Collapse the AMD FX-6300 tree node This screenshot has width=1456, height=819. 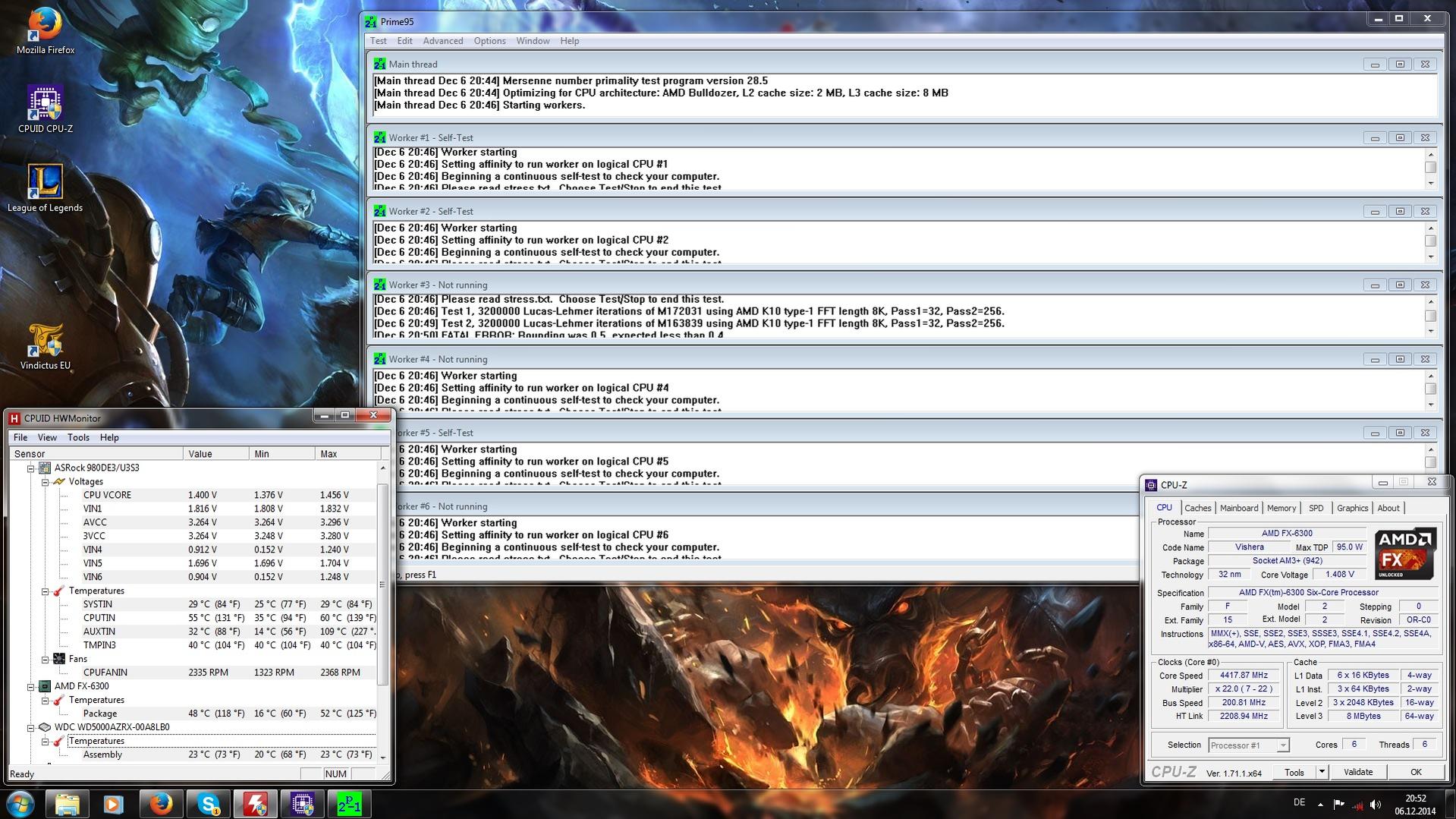click(31, 687)
